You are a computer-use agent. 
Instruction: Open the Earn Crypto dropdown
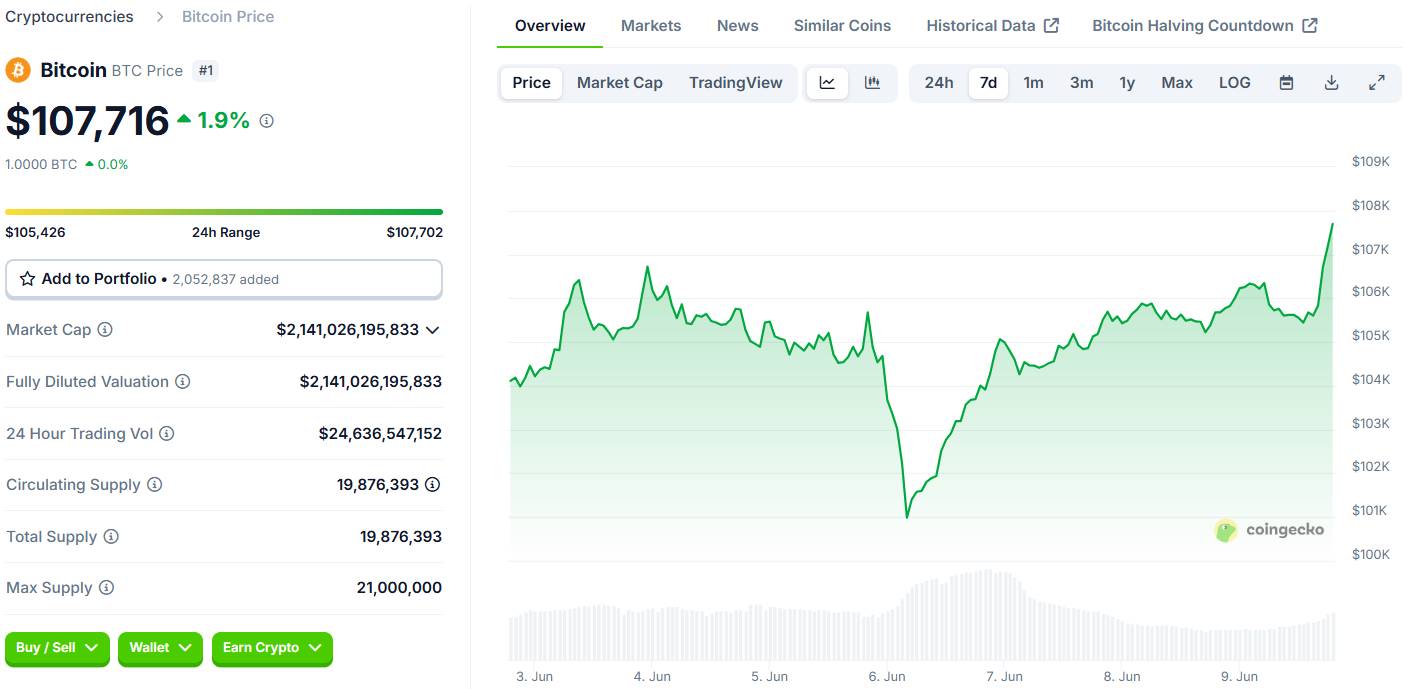coord(272,649)
